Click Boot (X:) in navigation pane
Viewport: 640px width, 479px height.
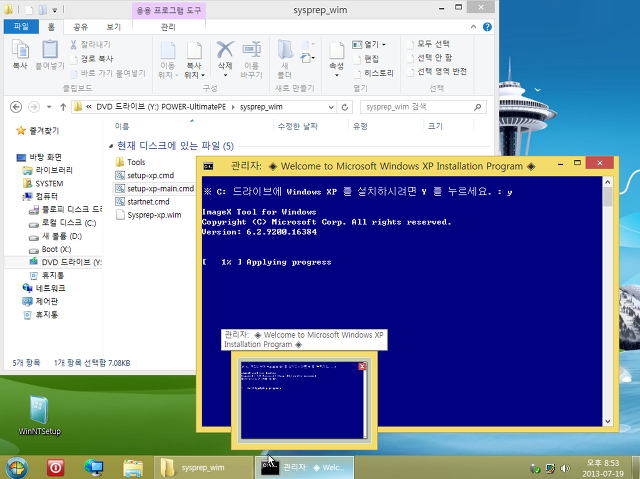[50, 249]
